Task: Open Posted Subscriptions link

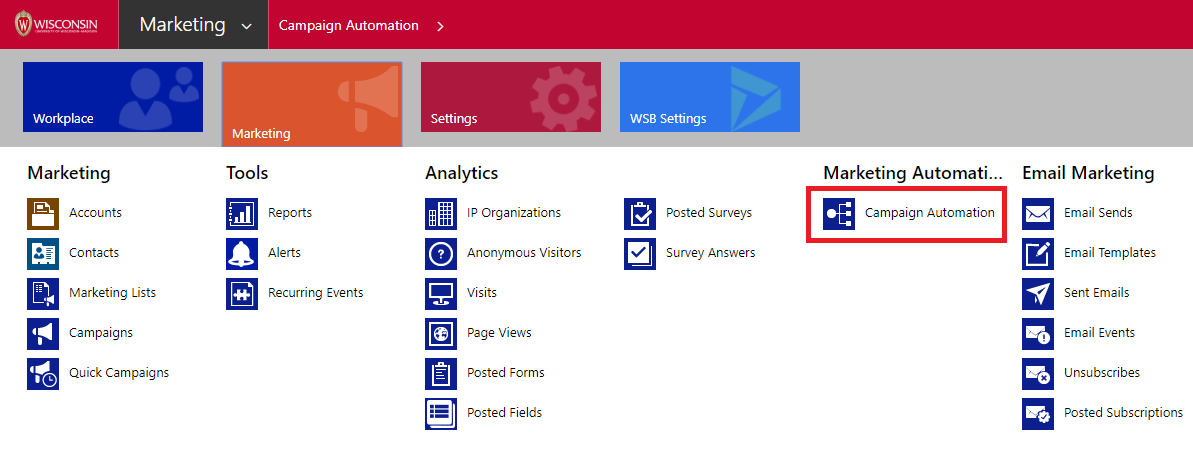Action: [x=1122, y=413]
